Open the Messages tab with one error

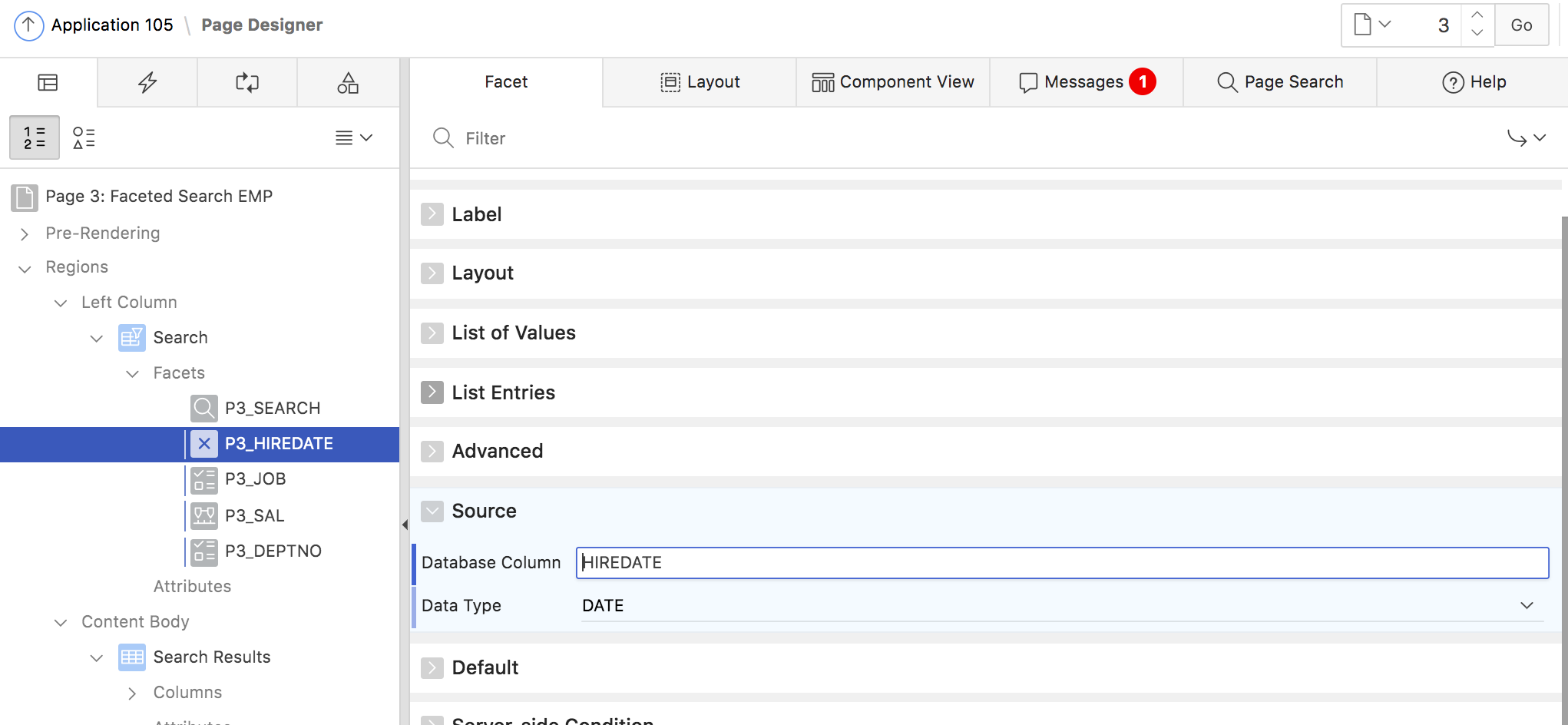[1083, 81]
